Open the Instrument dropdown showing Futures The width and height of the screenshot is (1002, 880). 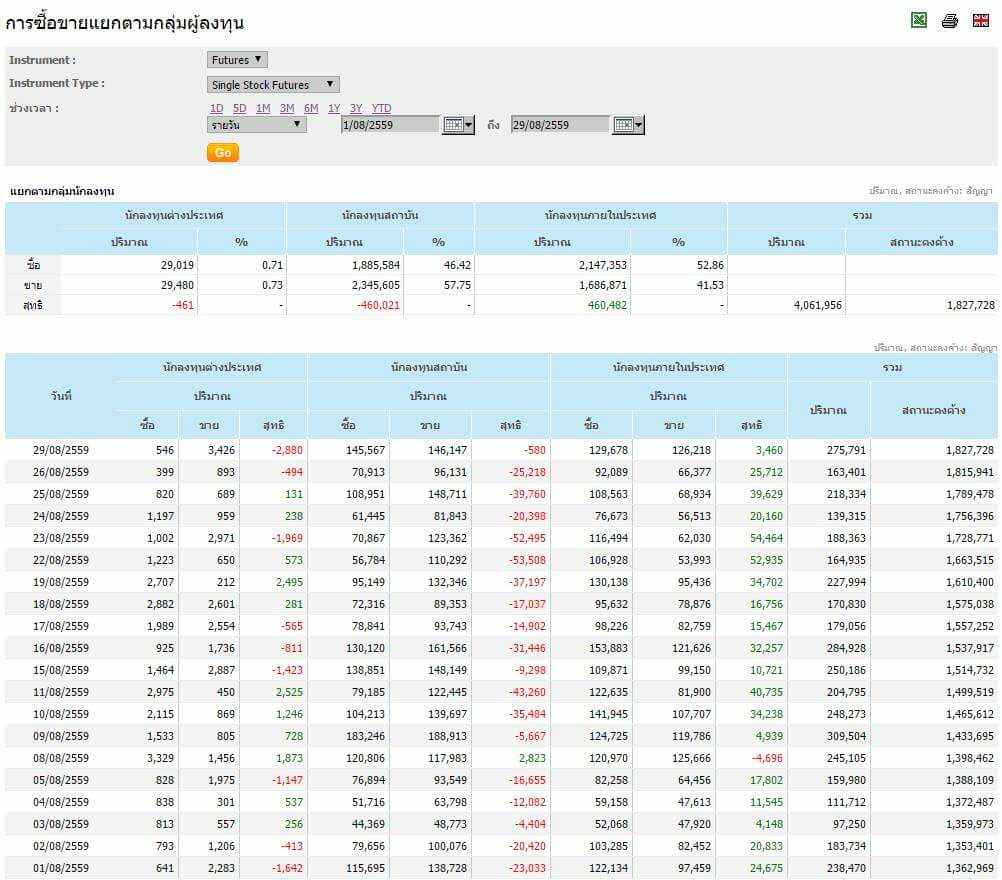[237, 60]
